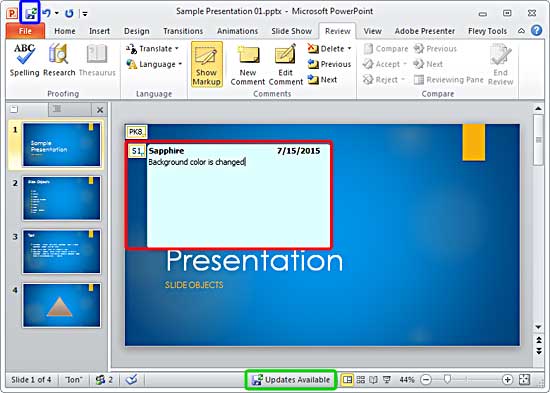This screenshot has height=393, width=550.
Task: Jump to next slide double-arrow button
Action: tap(538, 351)
